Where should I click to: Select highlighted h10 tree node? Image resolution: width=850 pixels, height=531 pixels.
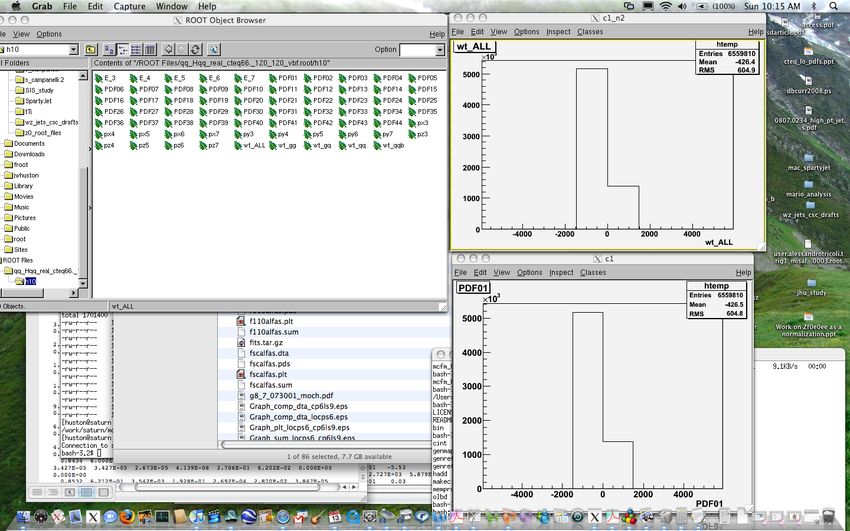pyautogui.click(x=30, y=281)
